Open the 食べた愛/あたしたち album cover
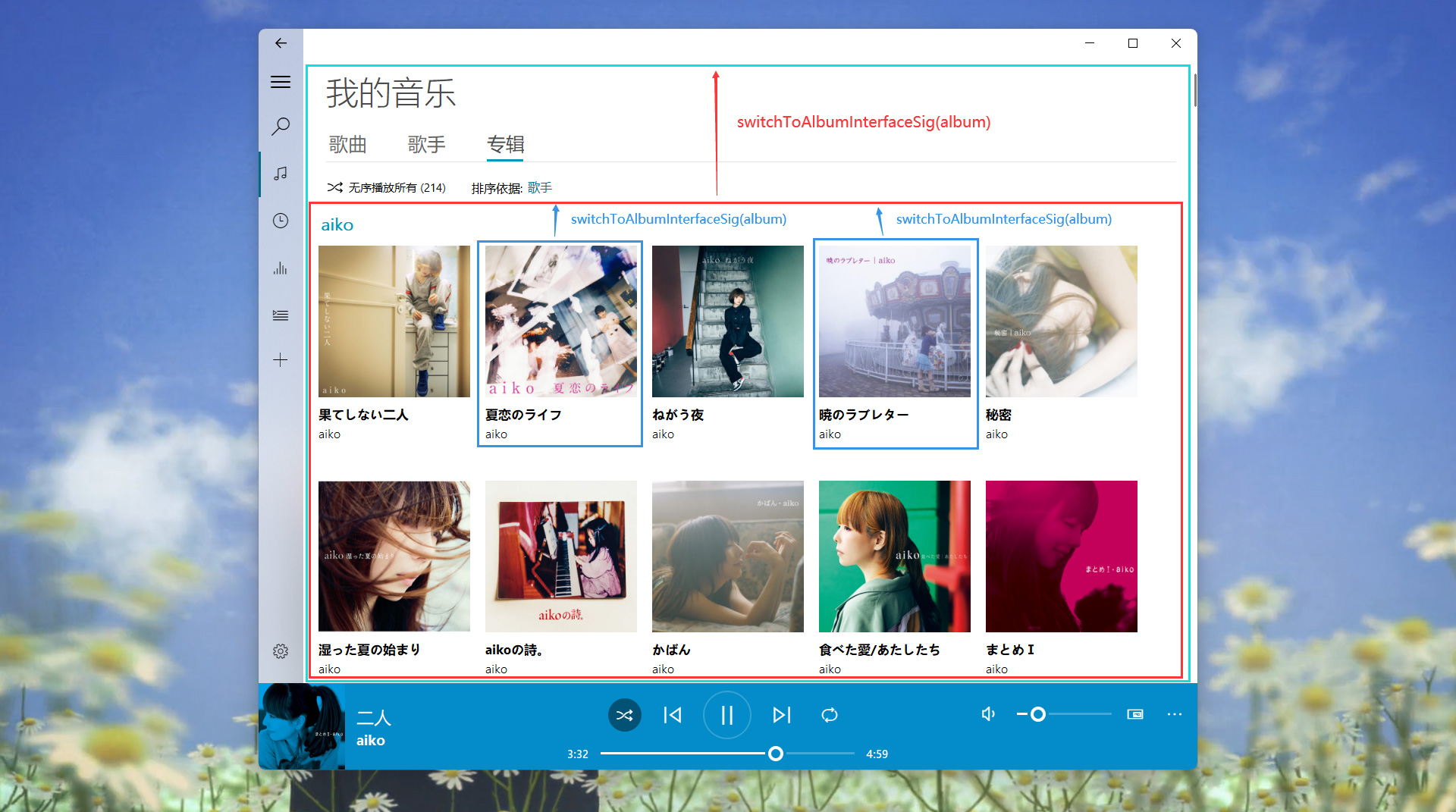 (895, 556)
